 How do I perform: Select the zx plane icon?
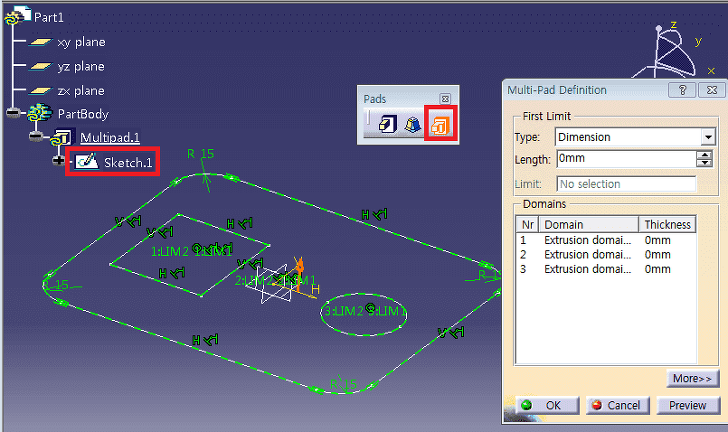tap(40, 91)
